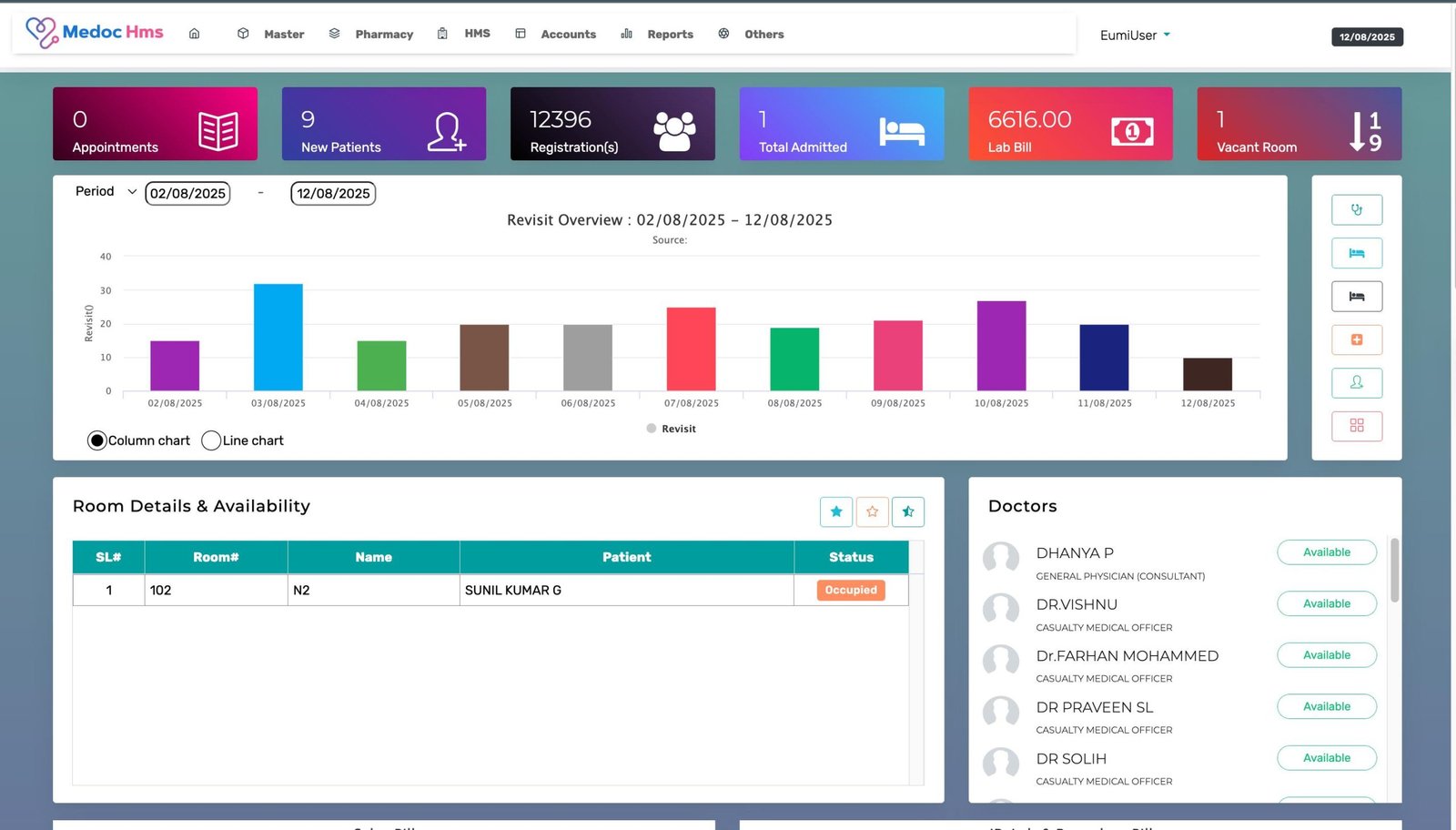1456x830 pixels.
Task: Open the Accounts menu dropdown
Action: tap(568, 35)
